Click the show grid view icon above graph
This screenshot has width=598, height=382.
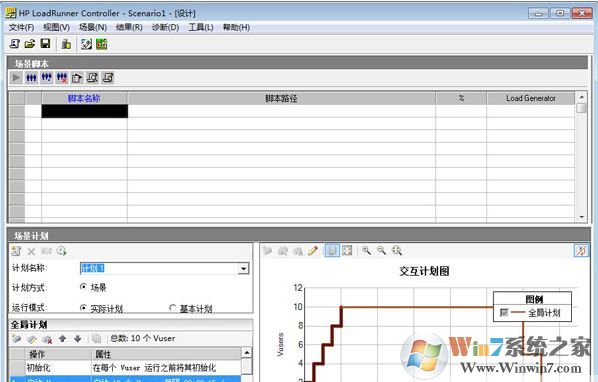(x=332, y=250)
